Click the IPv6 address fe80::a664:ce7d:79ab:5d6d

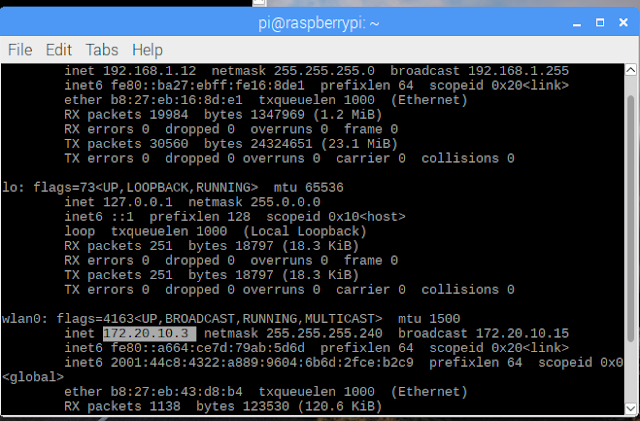click(208, 348)
